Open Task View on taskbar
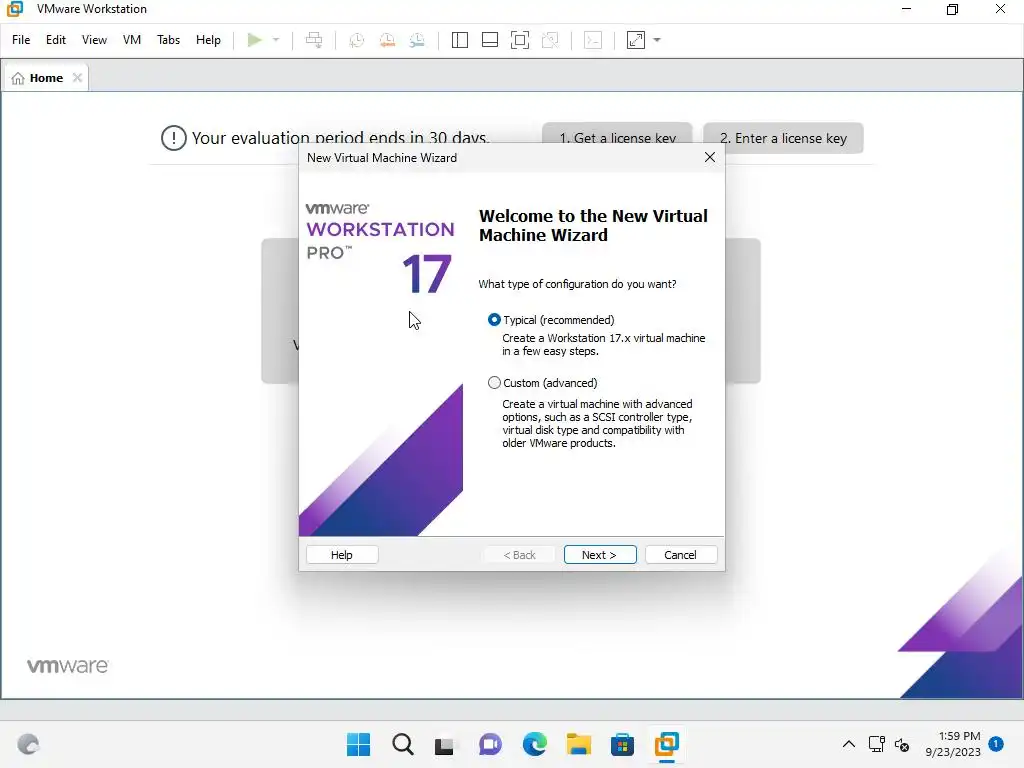The height and width of the screenshot is (768, 1024). click(445, 744)
